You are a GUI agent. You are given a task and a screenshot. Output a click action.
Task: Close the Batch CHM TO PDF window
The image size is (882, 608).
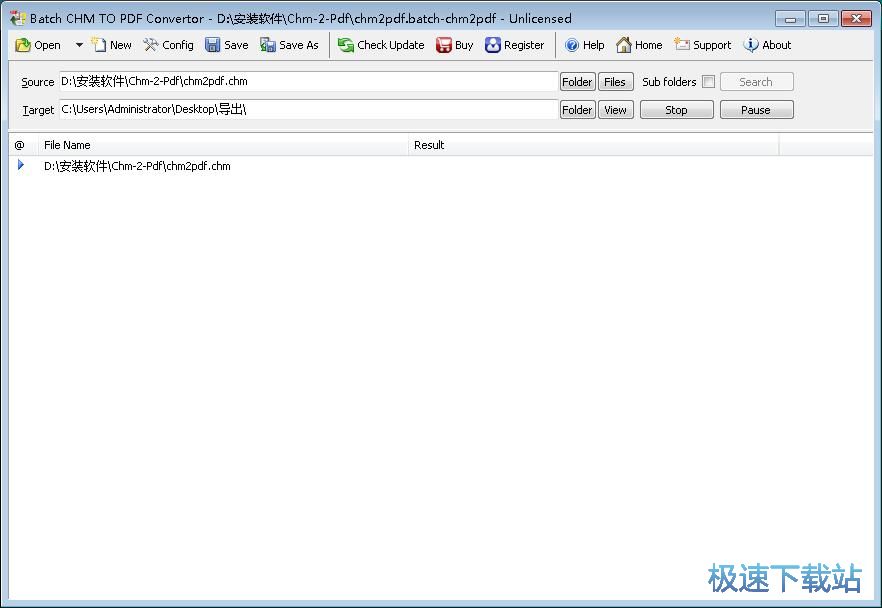(856, 19)
